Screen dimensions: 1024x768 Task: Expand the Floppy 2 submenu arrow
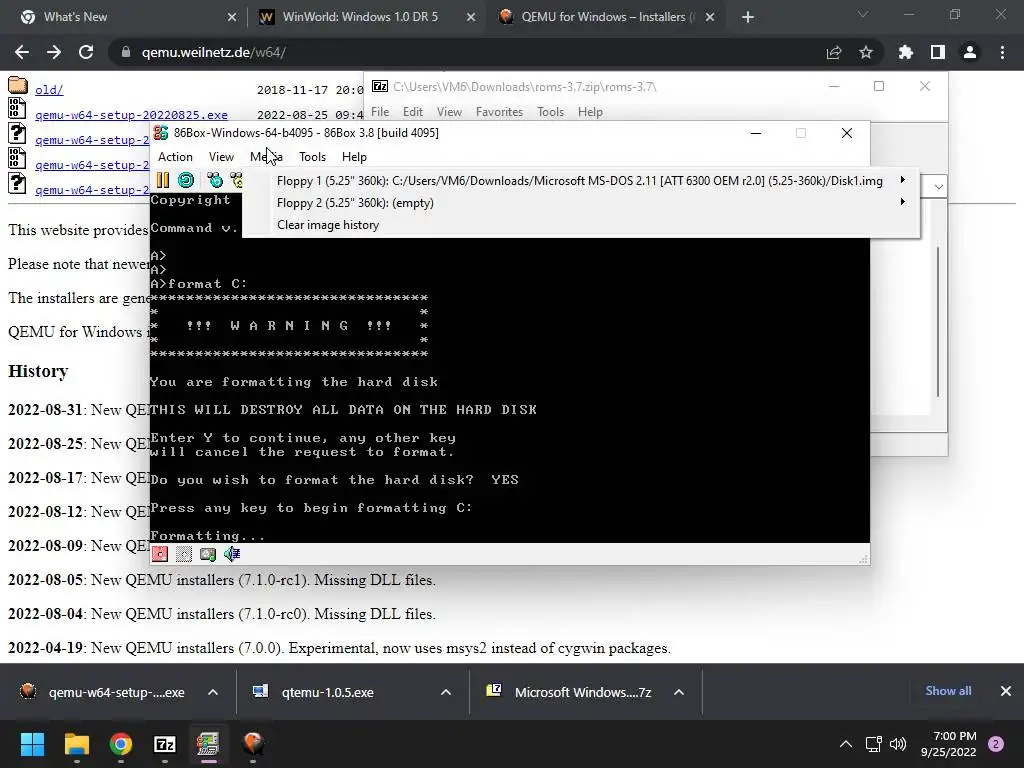tap(903, 202)
